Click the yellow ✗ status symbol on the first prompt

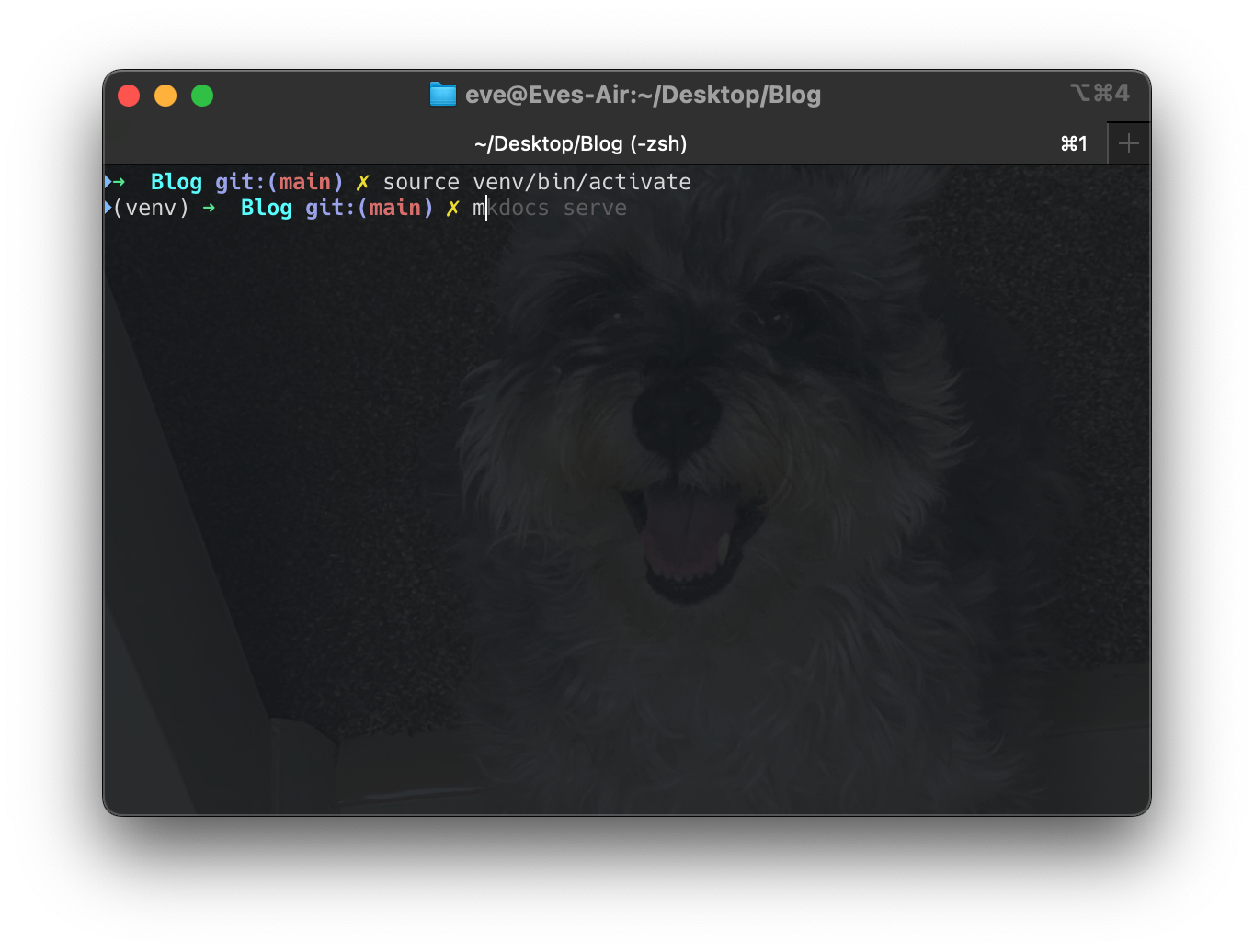[362, 181]
